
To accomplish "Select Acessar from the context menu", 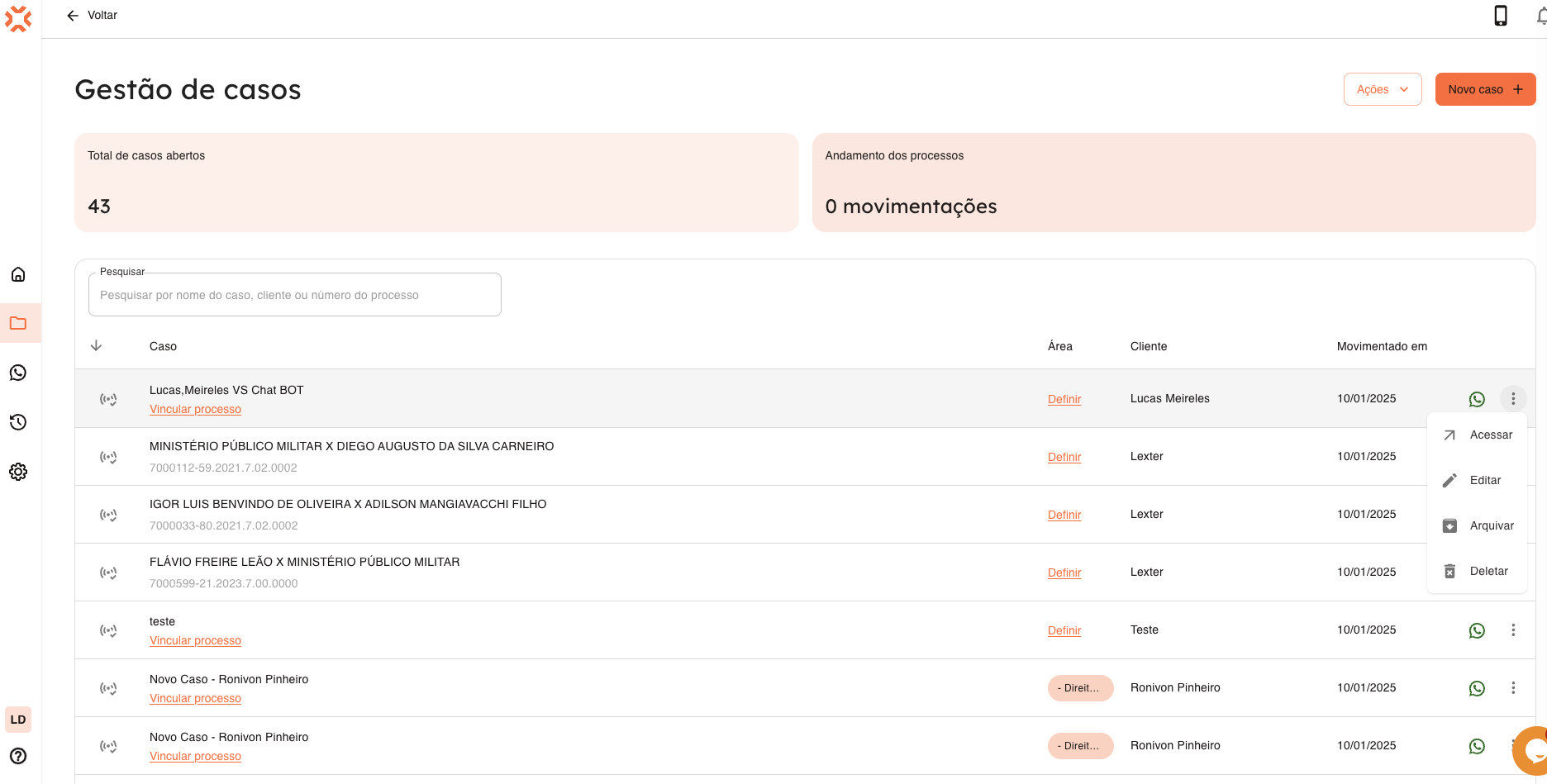I will pyautogui.click(x=1478, y=435).
